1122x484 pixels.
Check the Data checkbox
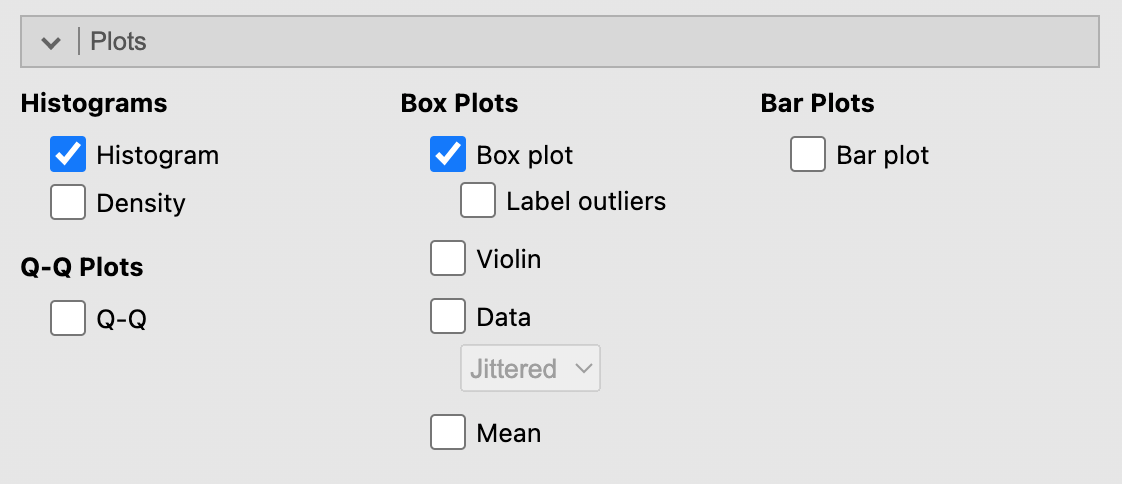tap(448, 317)
